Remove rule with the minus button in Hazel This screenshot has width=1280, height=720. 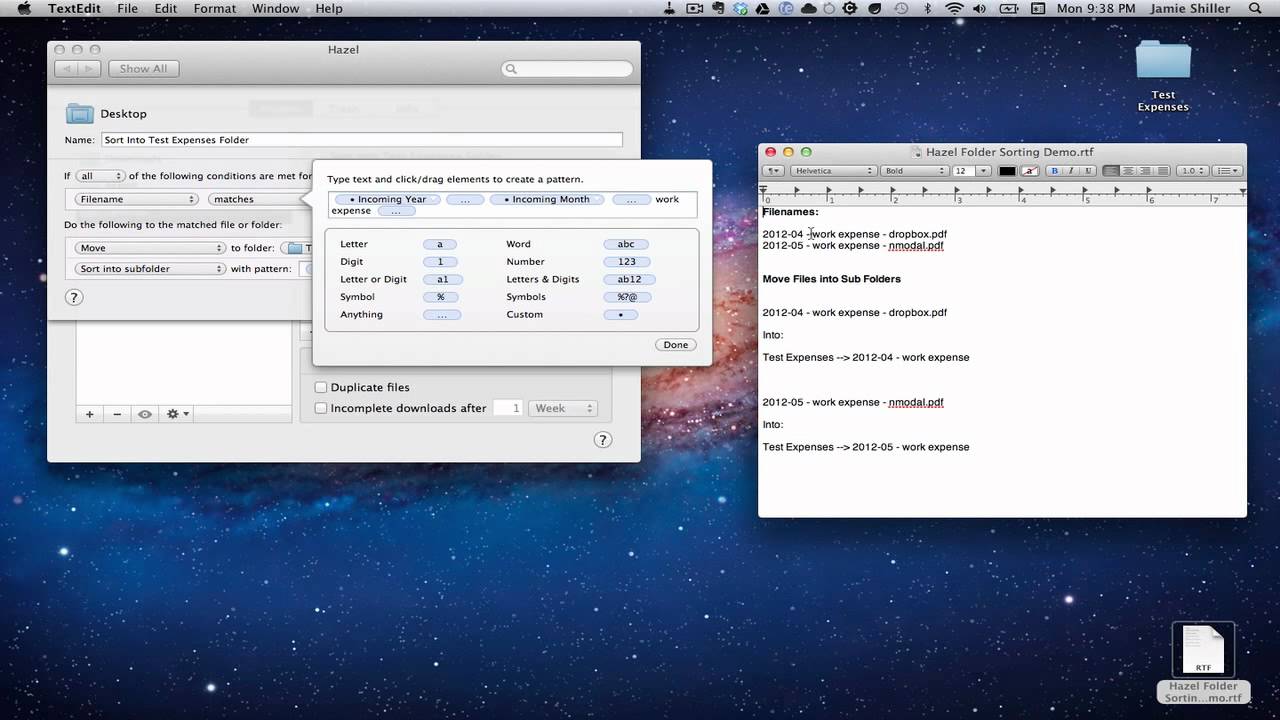117,413
